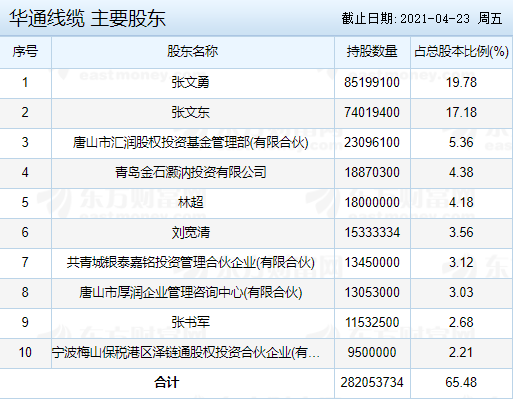Select shareholder name 林超

(190, 202)
